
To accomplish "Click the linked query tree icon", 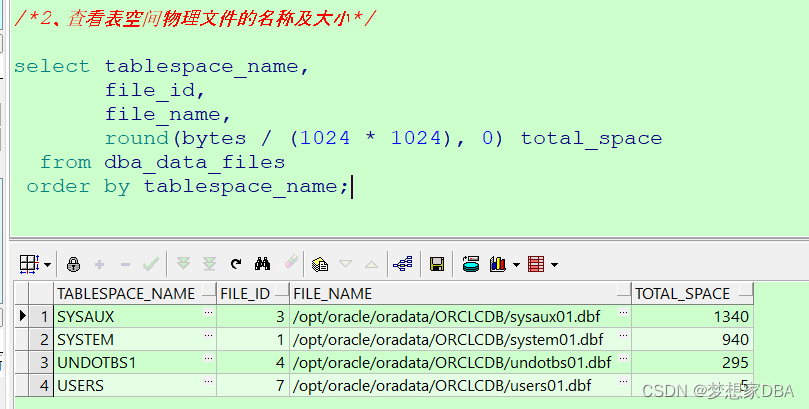I will (x=403, y=264).
